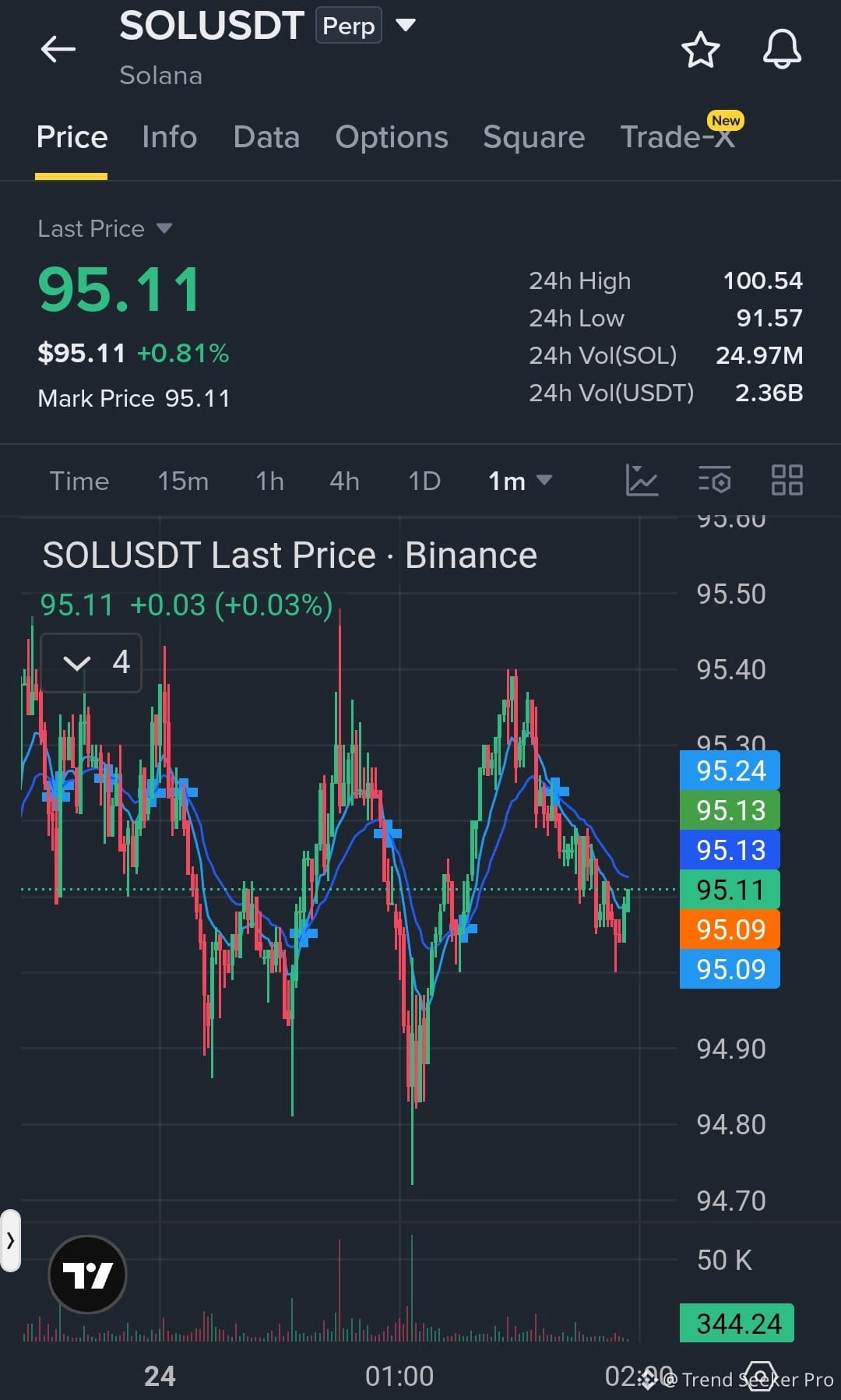The height and width of the screenshot is (1400, 841).
Task: Switch to the Options tab
Action: (x=392, y=137)
